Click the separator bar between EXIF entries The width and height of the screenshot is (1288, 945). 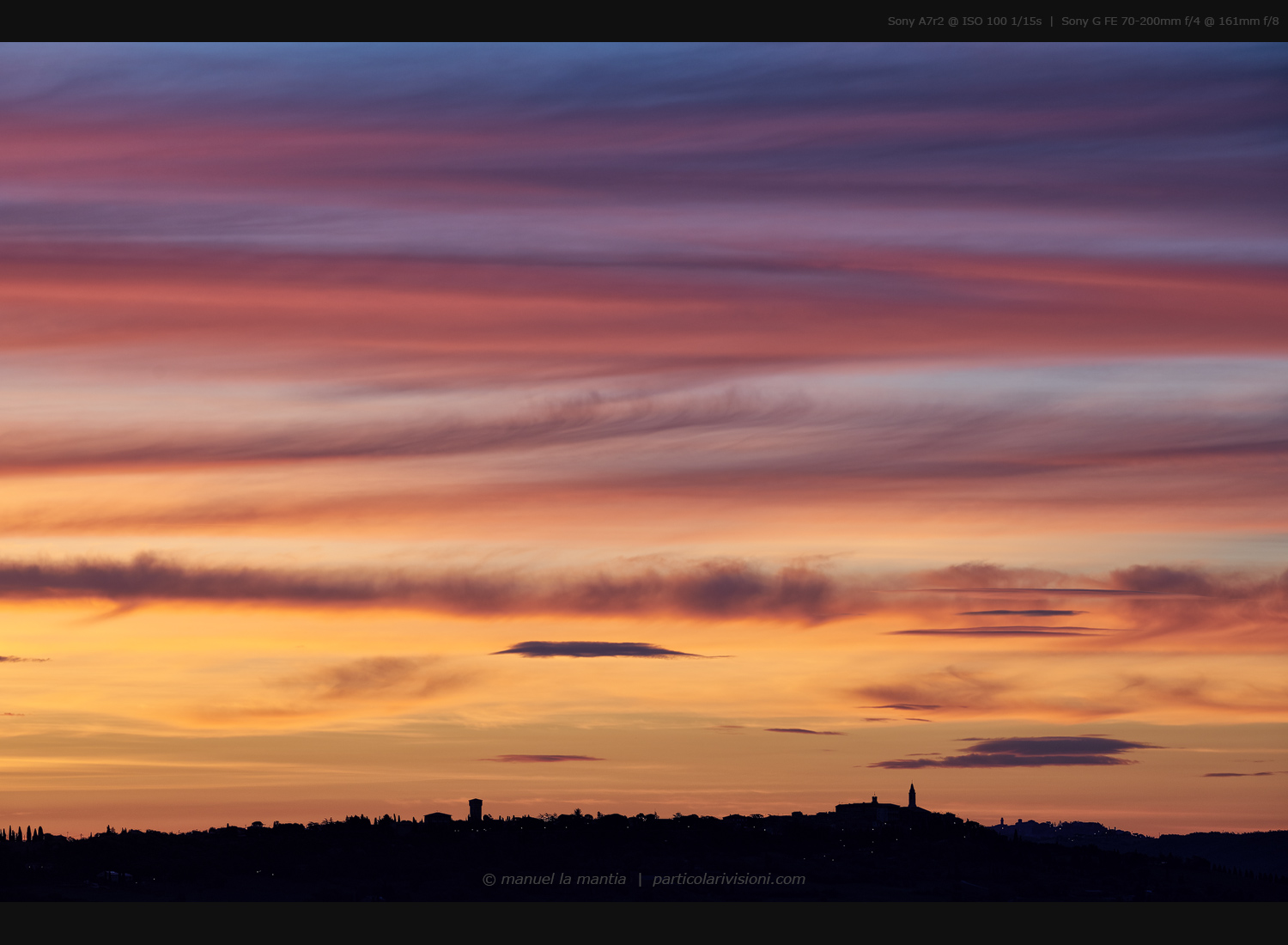[x=1052, y=21]
